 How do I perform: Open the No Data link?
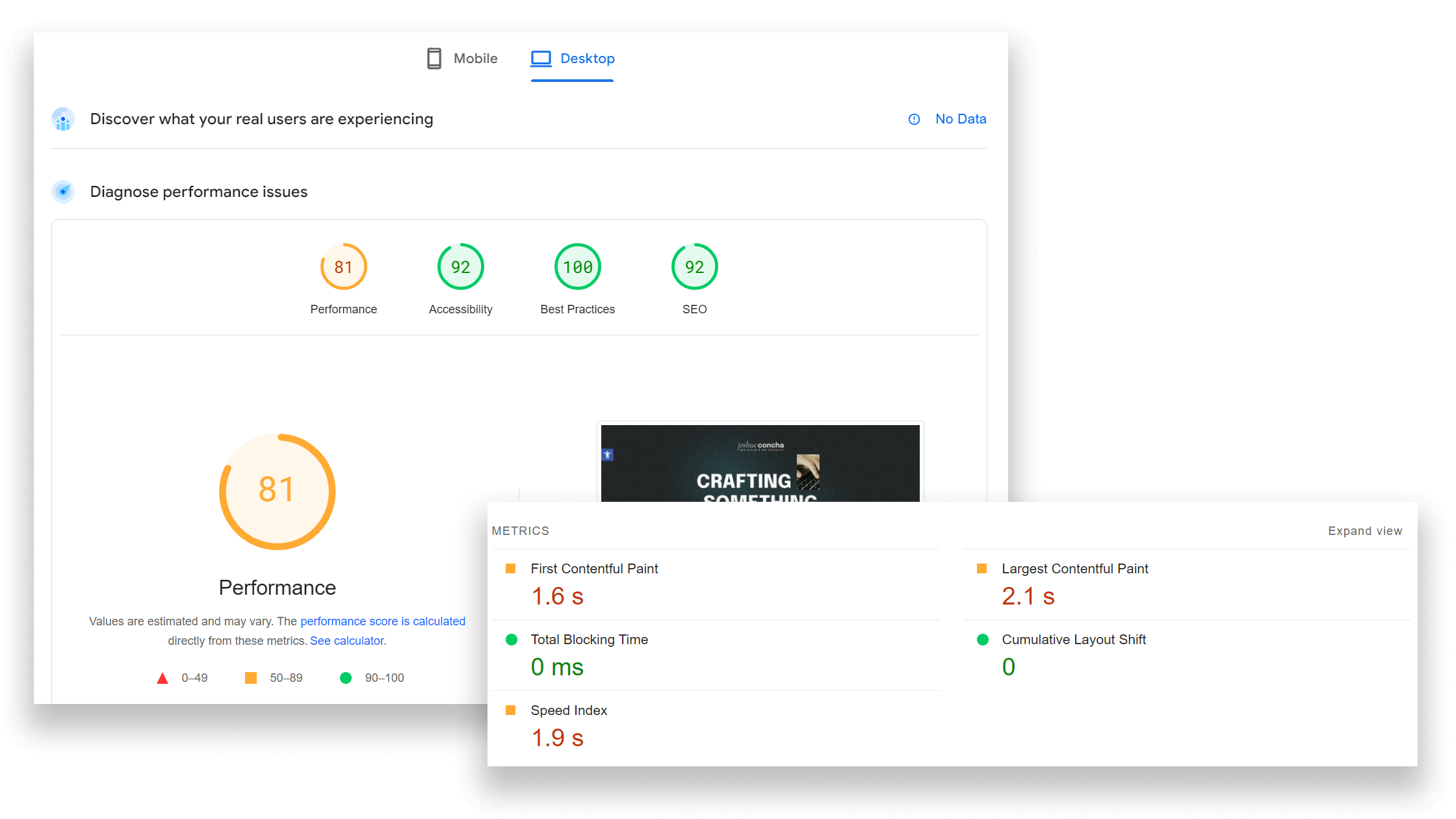pyautogui.click(x=960, y=119)
